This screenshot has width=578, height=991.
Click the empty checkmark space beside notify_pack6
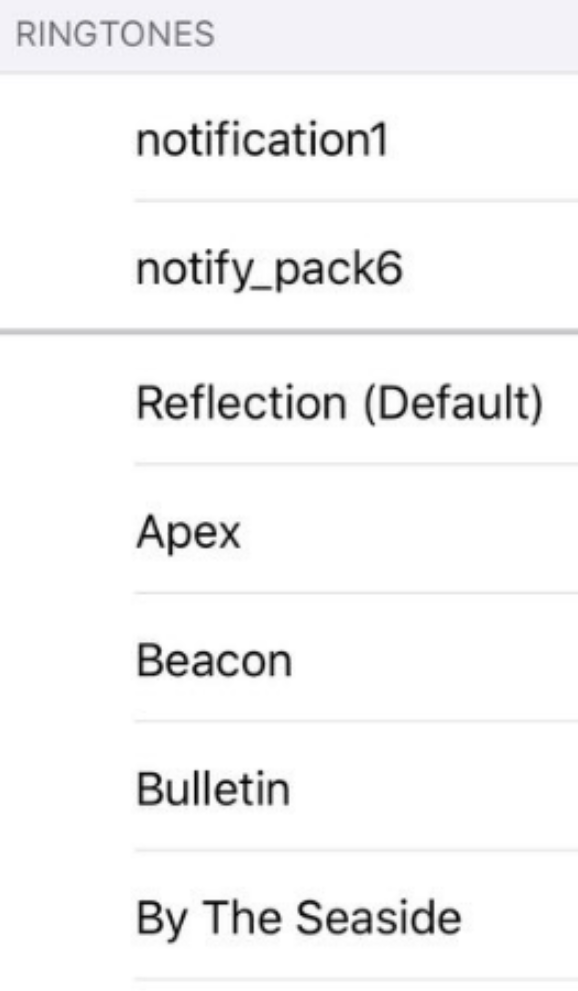click(x=67, y=267)
